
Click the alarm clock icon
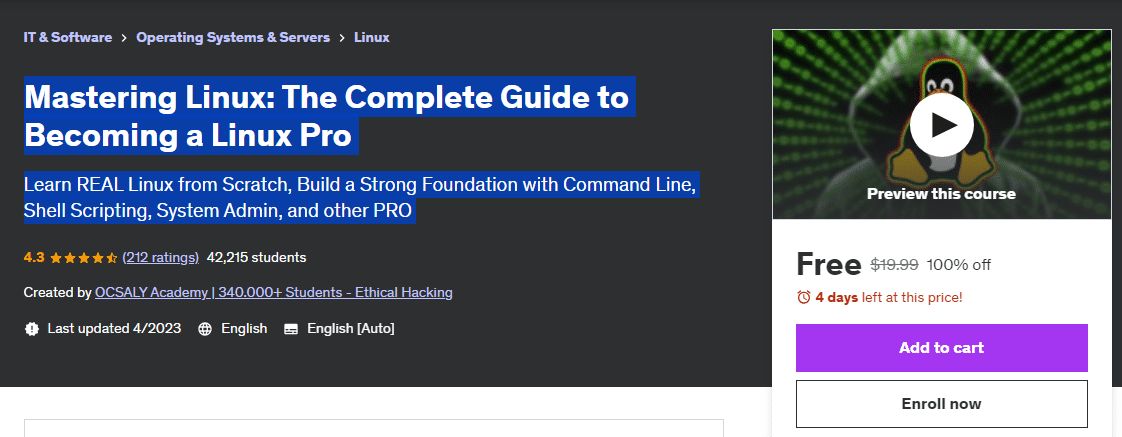pyautogui.click(x=803, y=297)
